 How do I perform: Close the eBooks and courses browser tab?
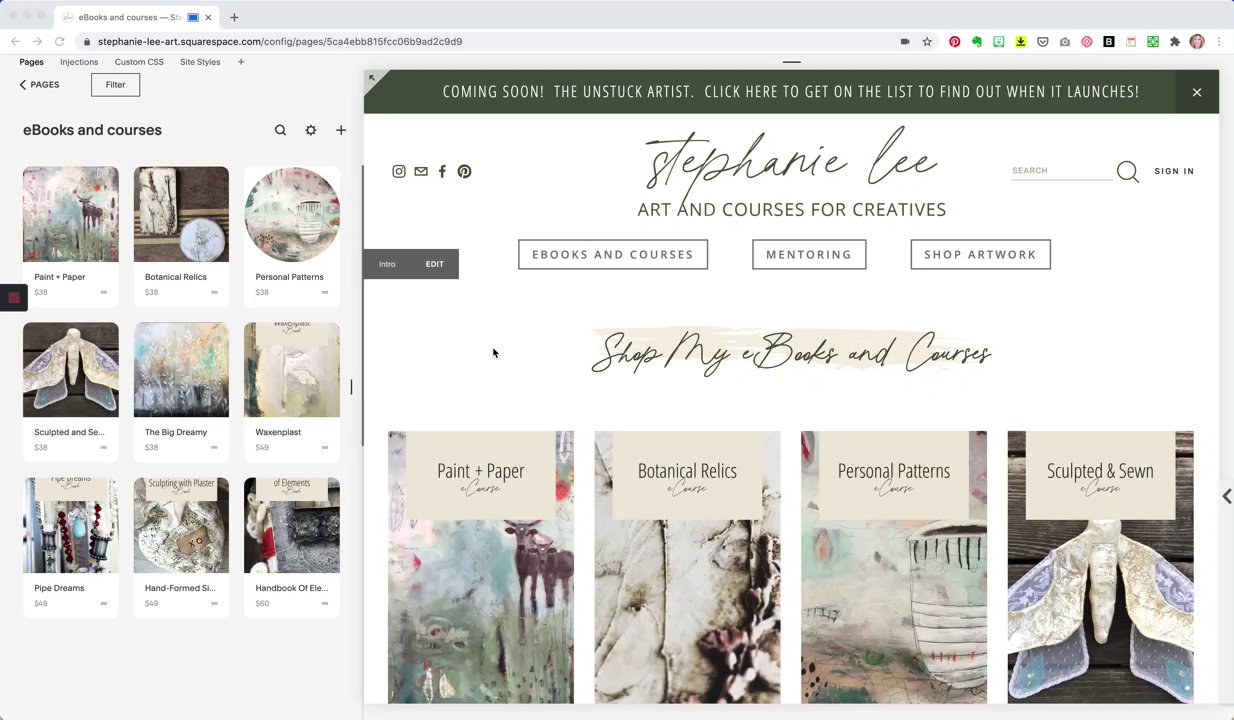click(x=208, y=17)
